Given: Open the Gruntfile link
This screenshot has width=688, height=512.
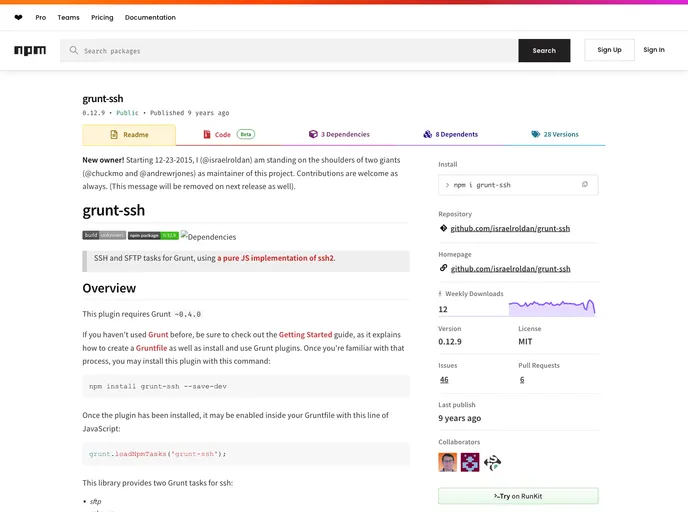Looking at the screenshot, I should (x=151, y=348).
